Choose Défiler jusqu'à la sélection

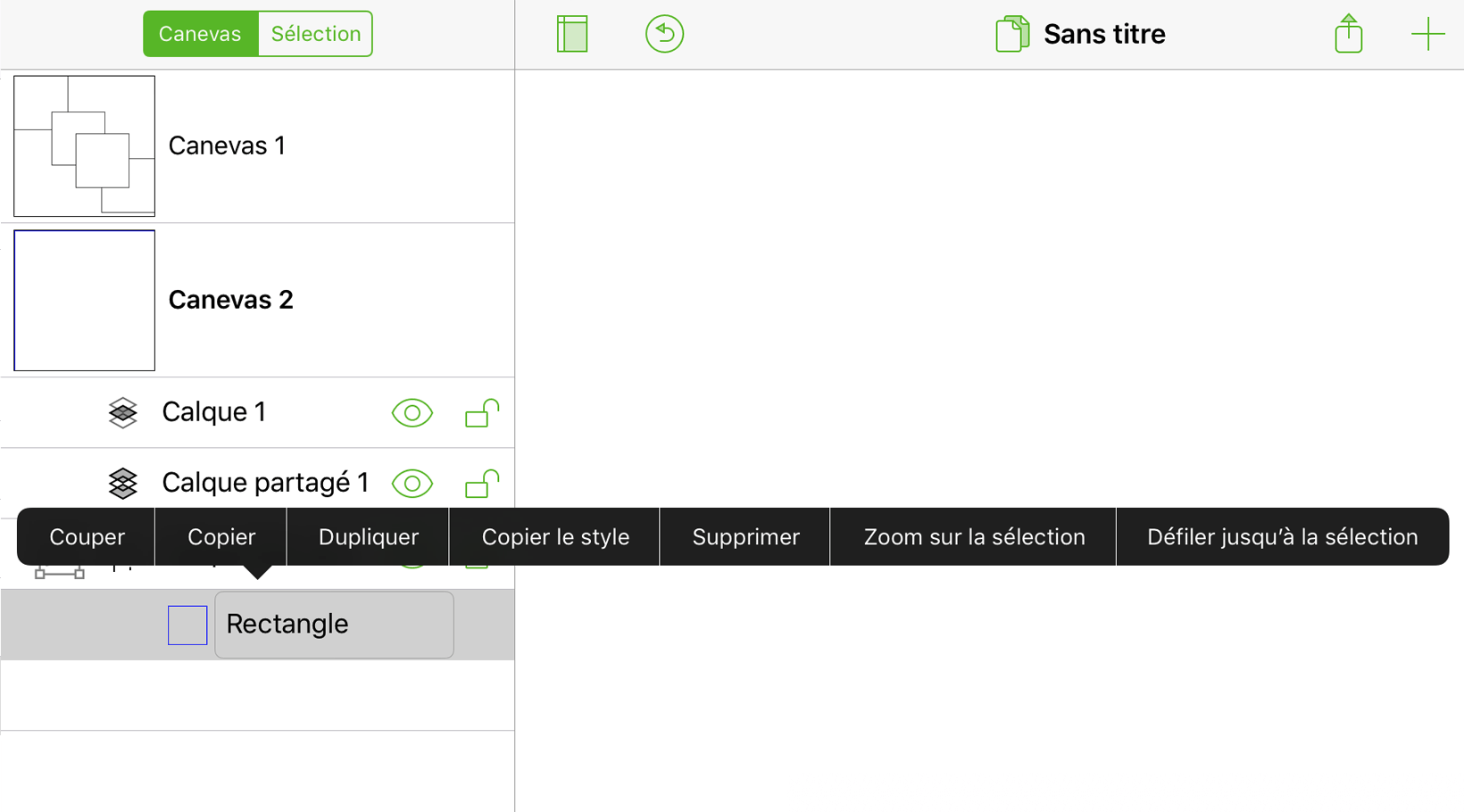pyautogui.click(x=1283, y=537)
